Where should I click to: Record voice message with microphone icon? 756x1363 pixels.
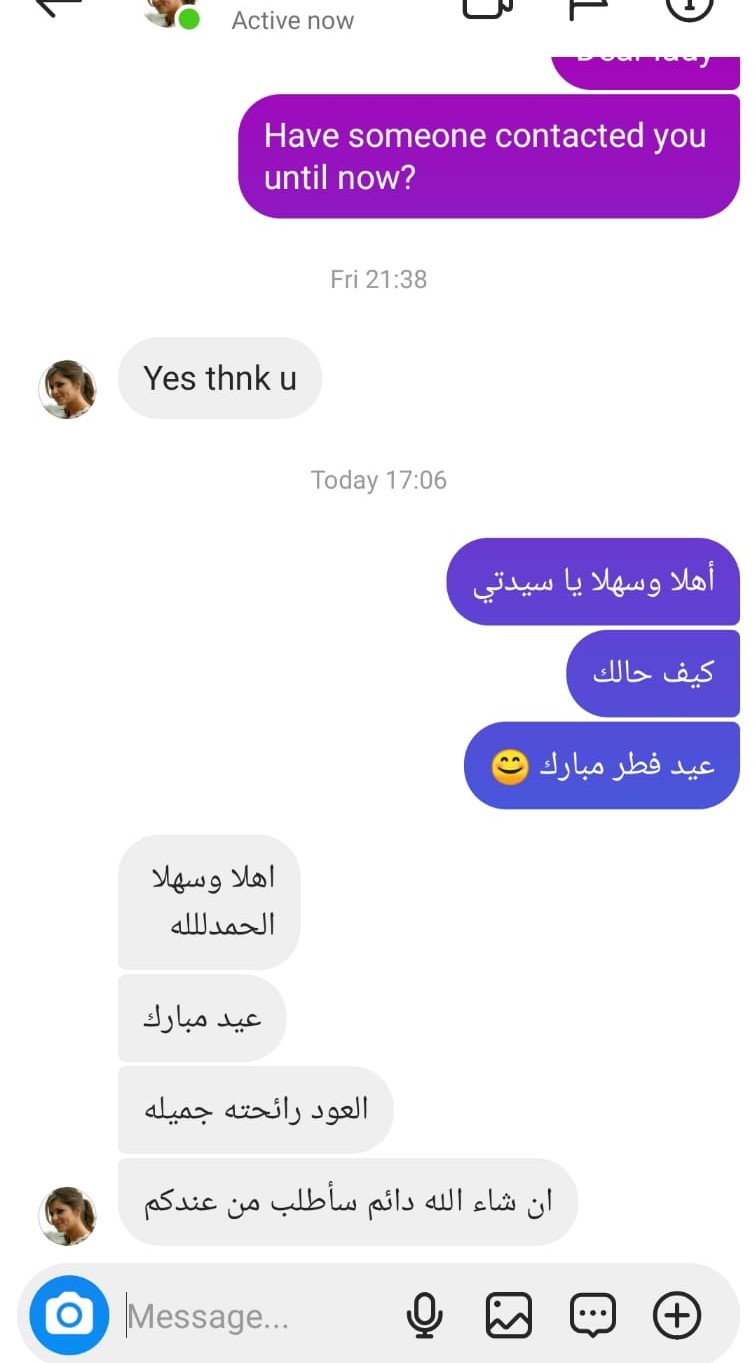pos(425,1315)
